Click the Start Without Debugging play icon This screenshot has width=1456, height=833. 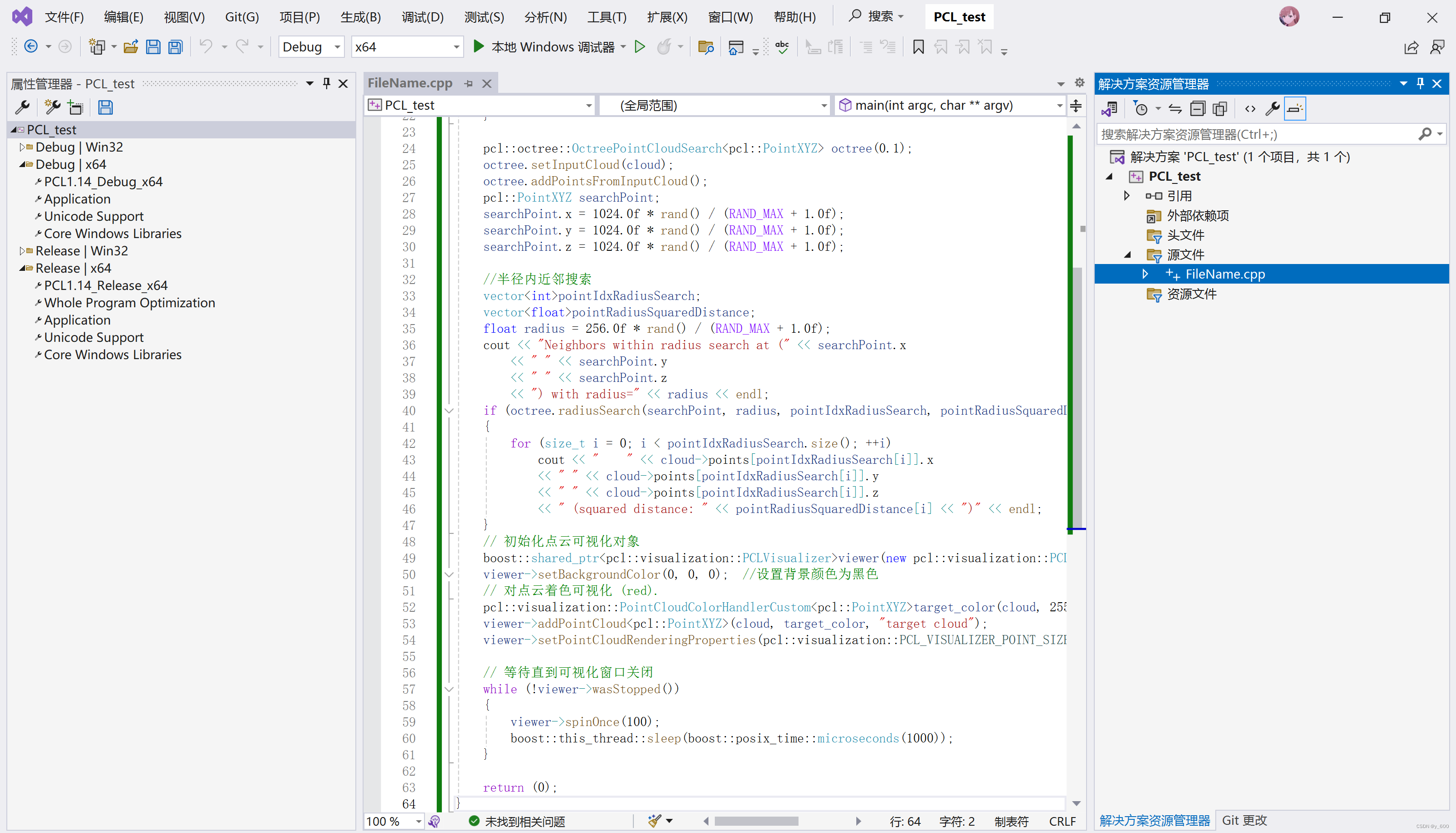tap(640, 47)
